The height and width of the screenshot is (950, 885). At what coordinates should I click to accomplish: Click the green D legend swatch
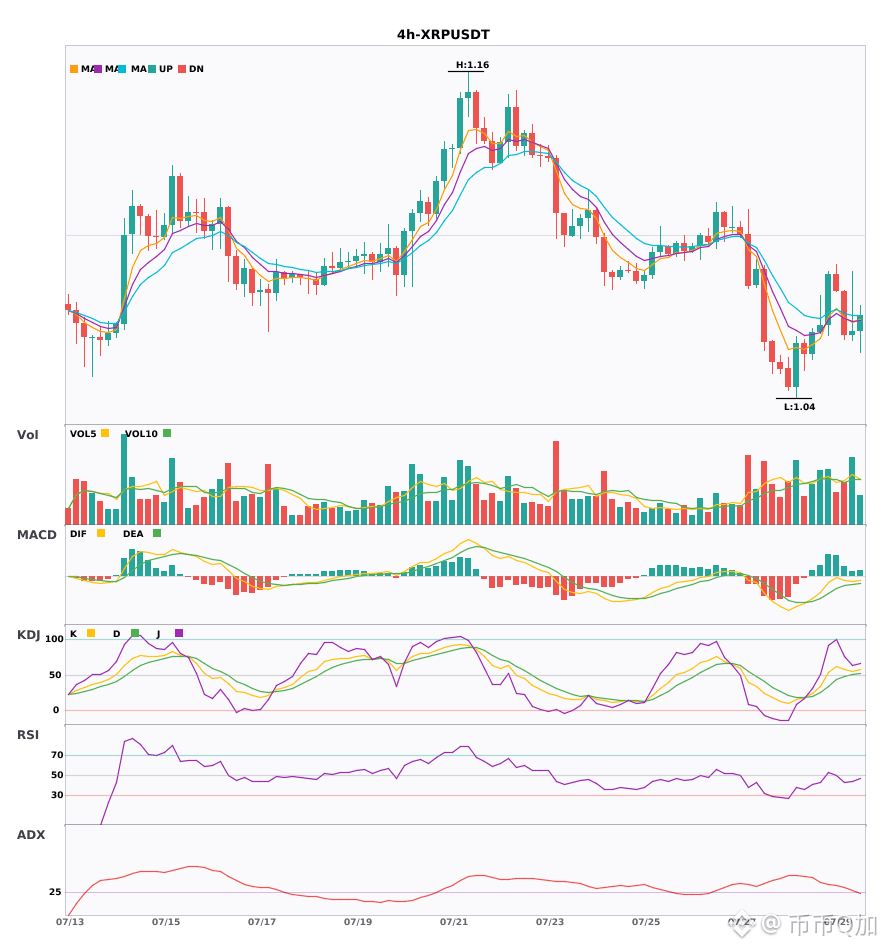135,633
